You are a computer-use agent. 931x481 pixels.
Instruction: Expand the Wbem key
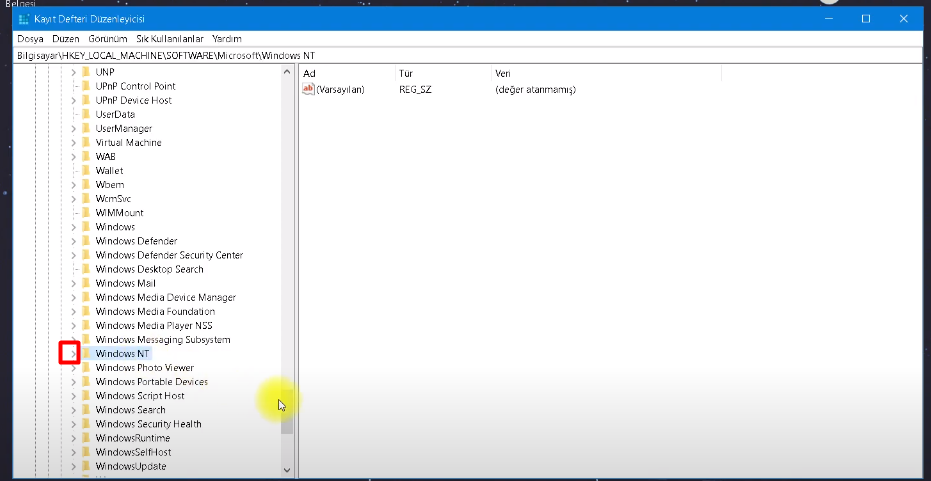coord(74,185)
